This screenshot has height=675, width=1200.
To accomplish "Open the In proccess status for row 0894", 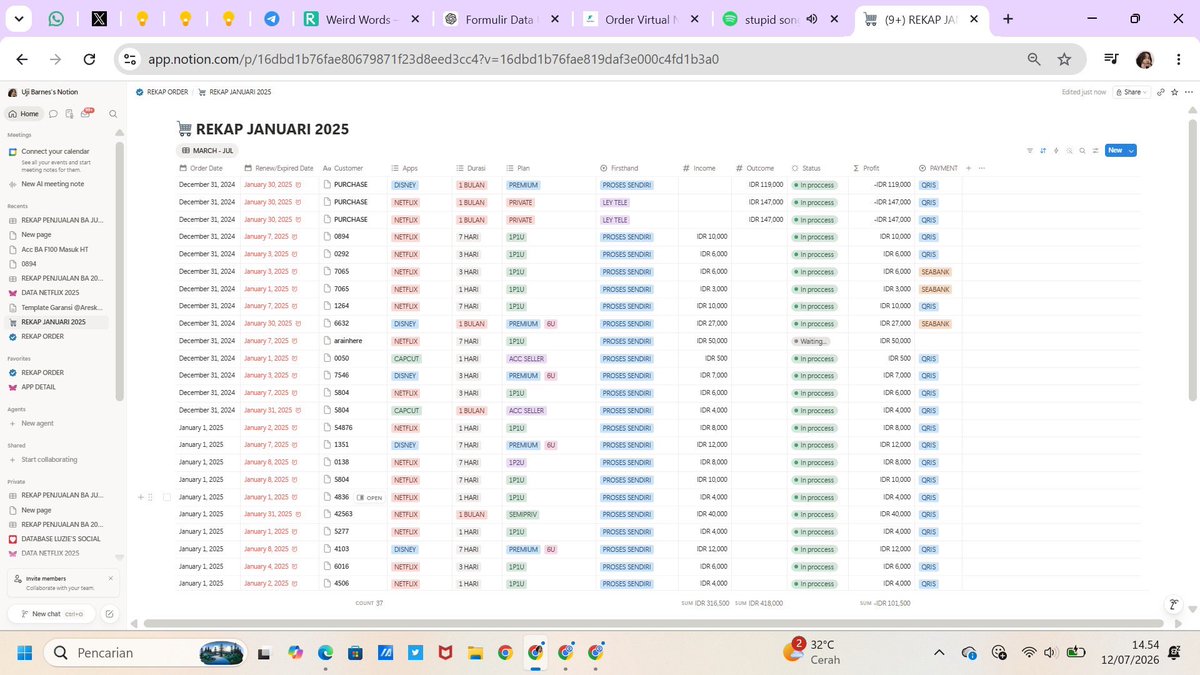I will point(814,237).
